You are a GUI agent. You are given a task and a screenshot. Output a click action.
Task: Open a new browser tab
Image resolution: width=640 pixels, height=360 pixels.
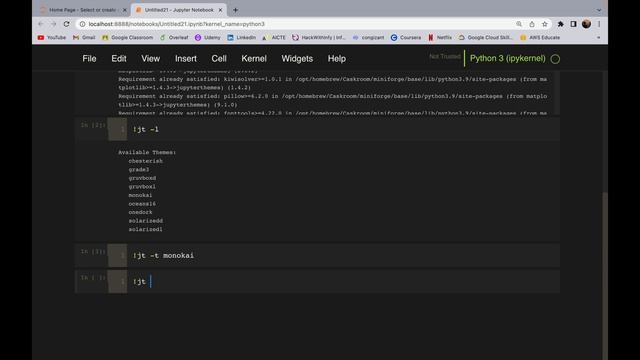(235, 10)
